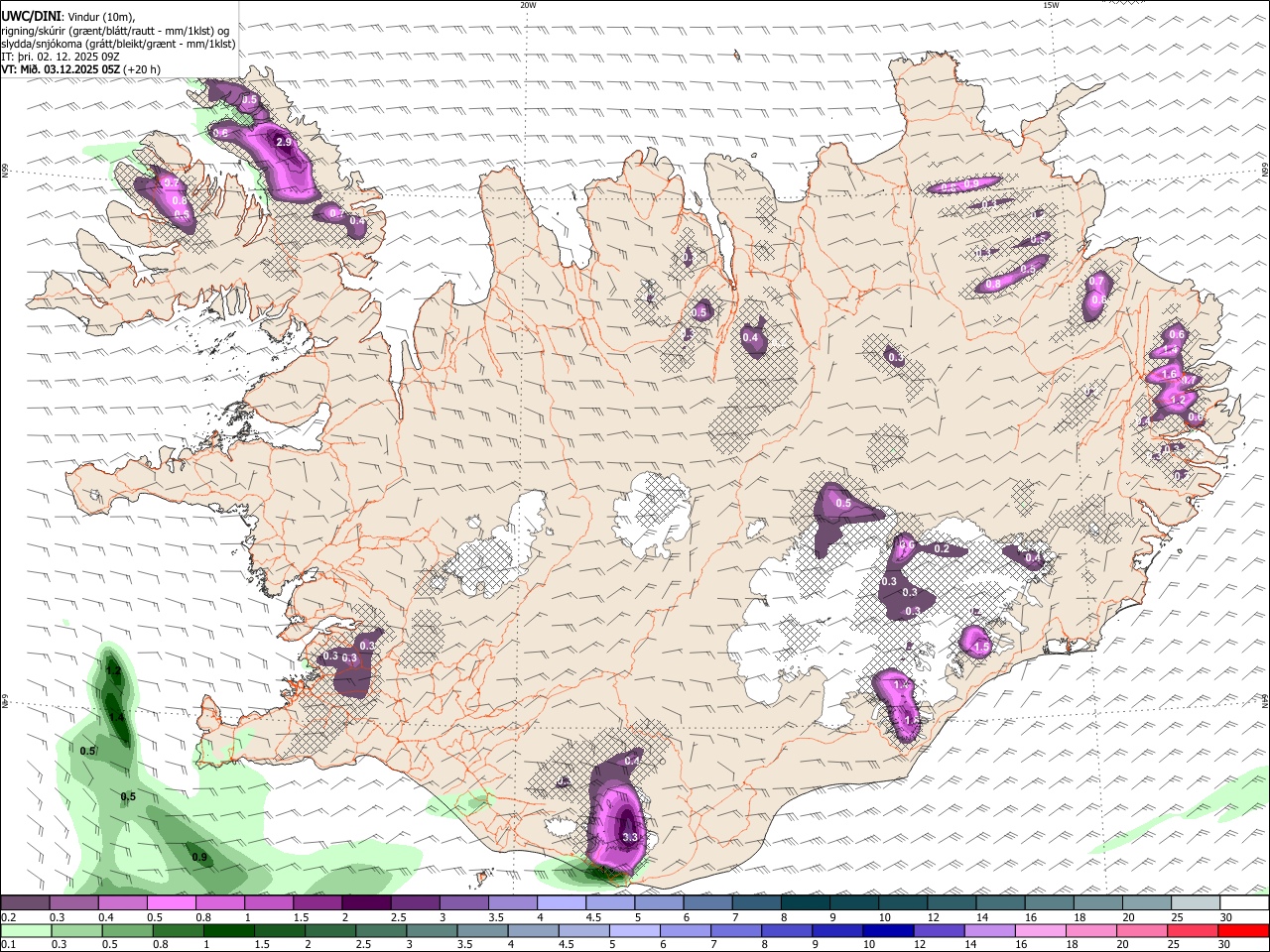1270x952 pixels.
Task: Select top legend swatch between 25 and 30
Action: coord(1196,903)
